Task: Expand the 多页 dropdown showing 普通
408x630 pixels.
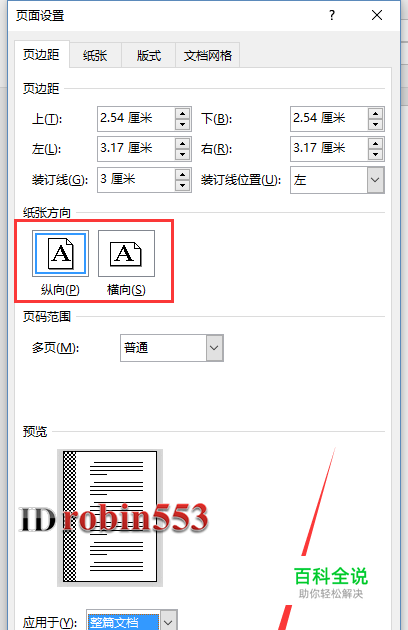Action: pos(214,348)
